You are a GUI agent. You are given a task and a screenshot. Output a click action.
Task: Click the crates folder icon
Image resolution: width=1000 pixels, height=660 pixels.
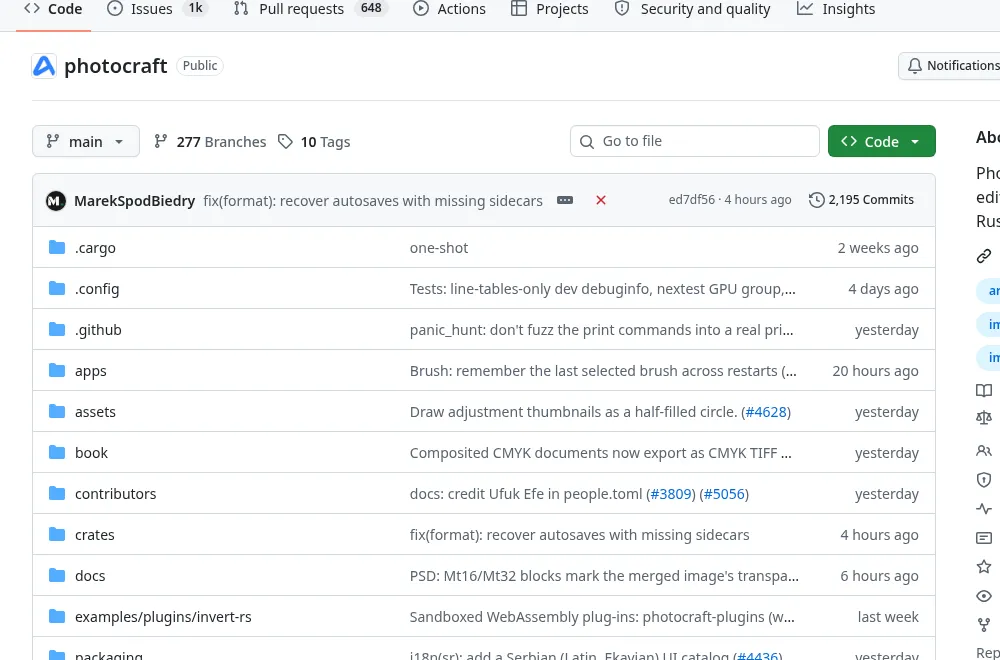(57, 534)
